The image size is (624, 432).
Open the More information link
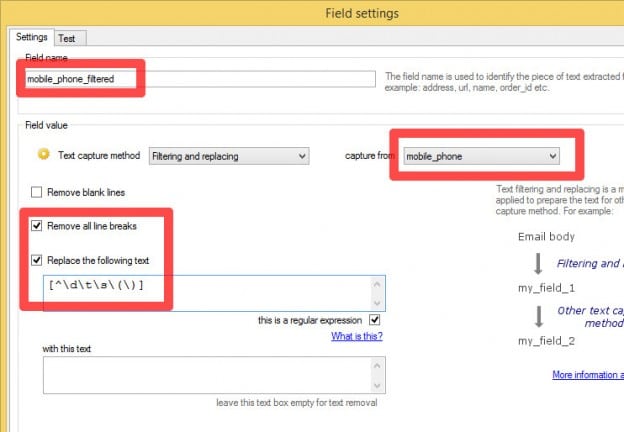point(588,375)
